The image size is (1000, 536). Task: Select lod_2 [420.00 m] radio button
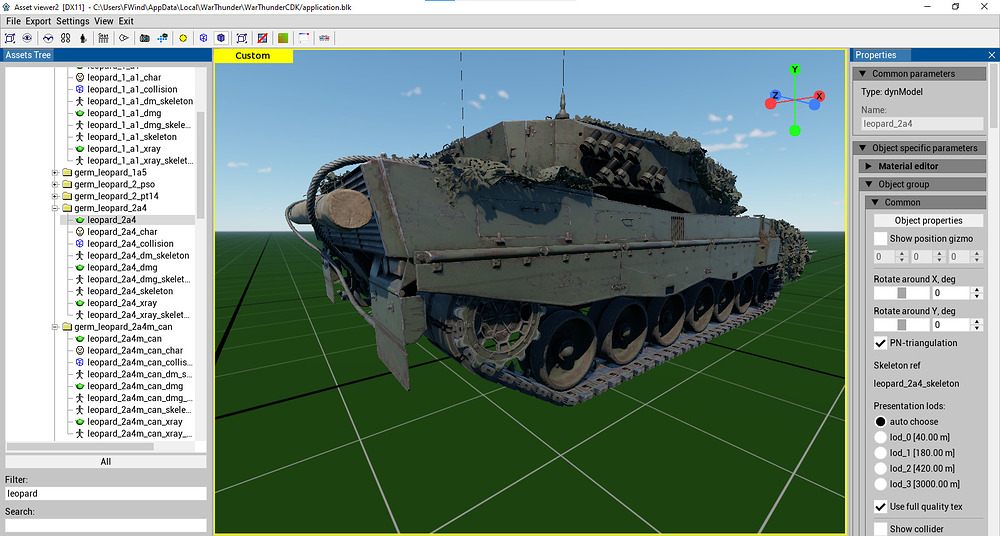pos(881,468)
